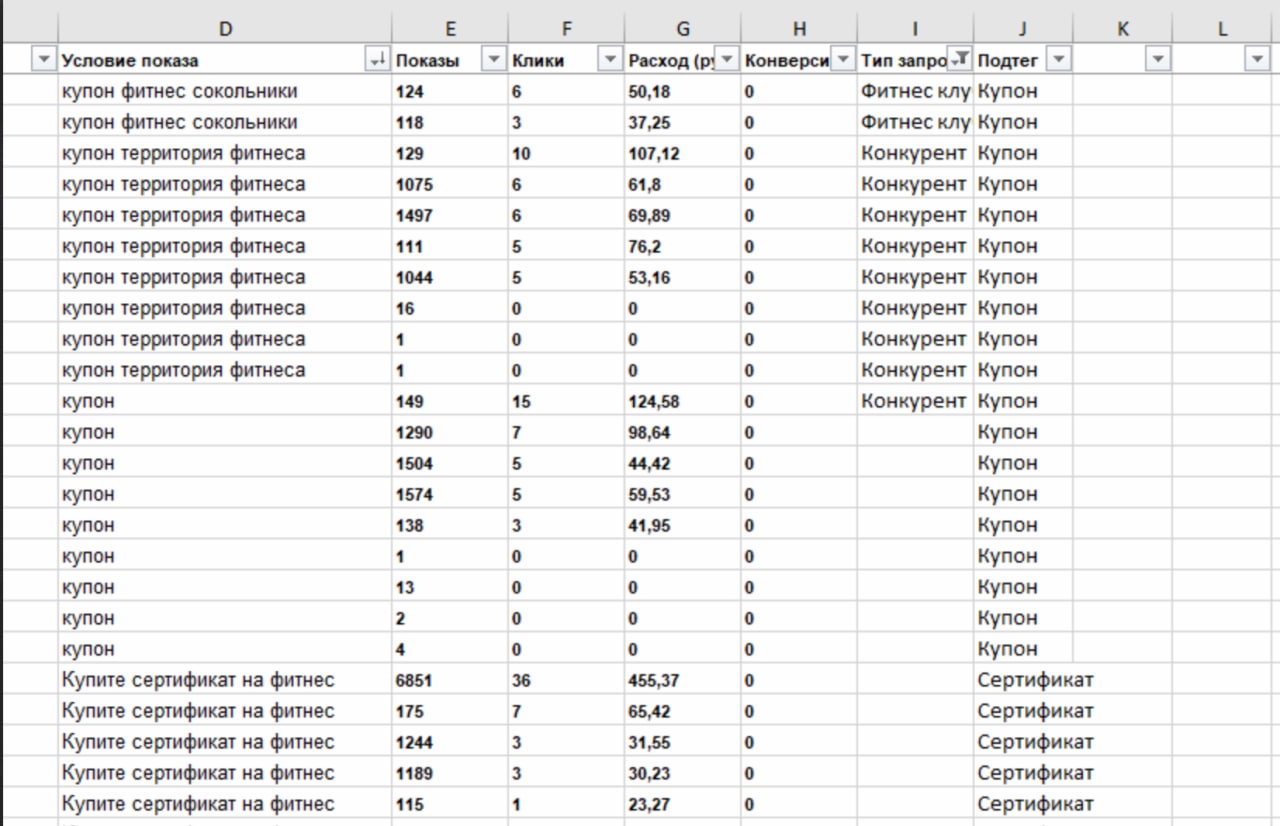The image size is (1280, 826).
Task: Open the filter dropdown for the Клики column
Action: pos(609,60)
